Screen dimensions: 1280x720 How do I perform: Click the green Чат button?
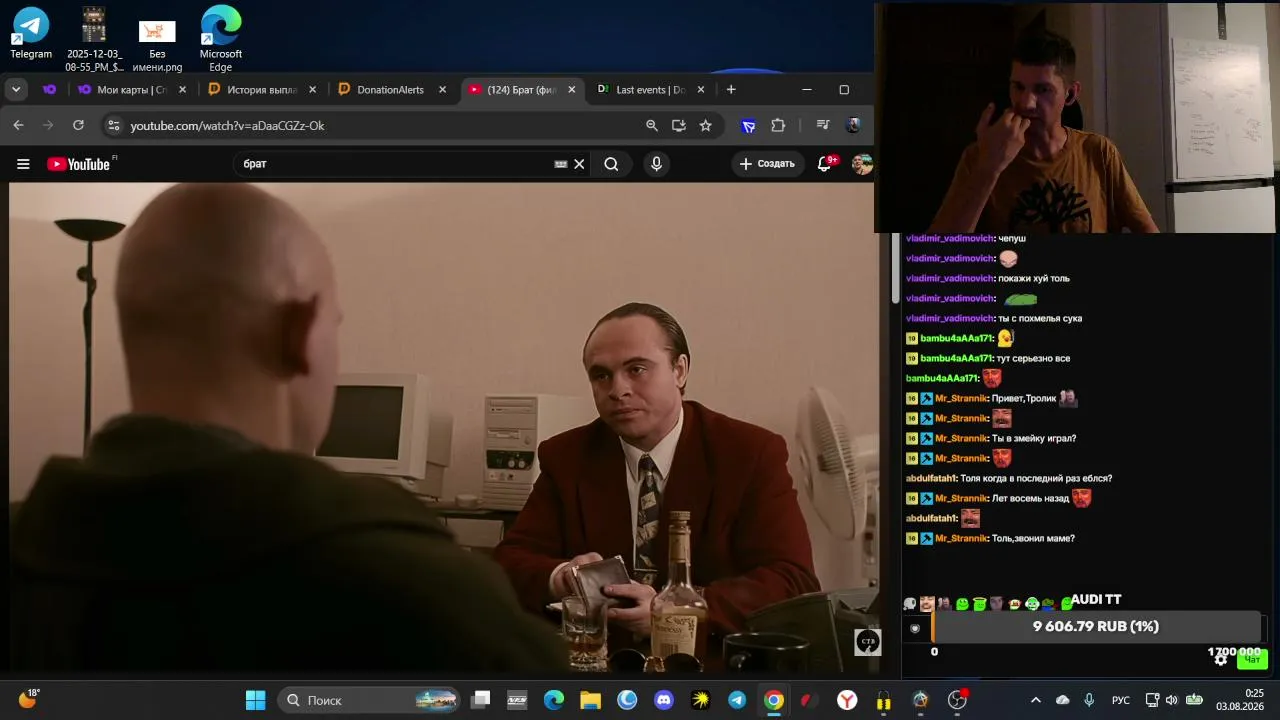(1252, 659)
